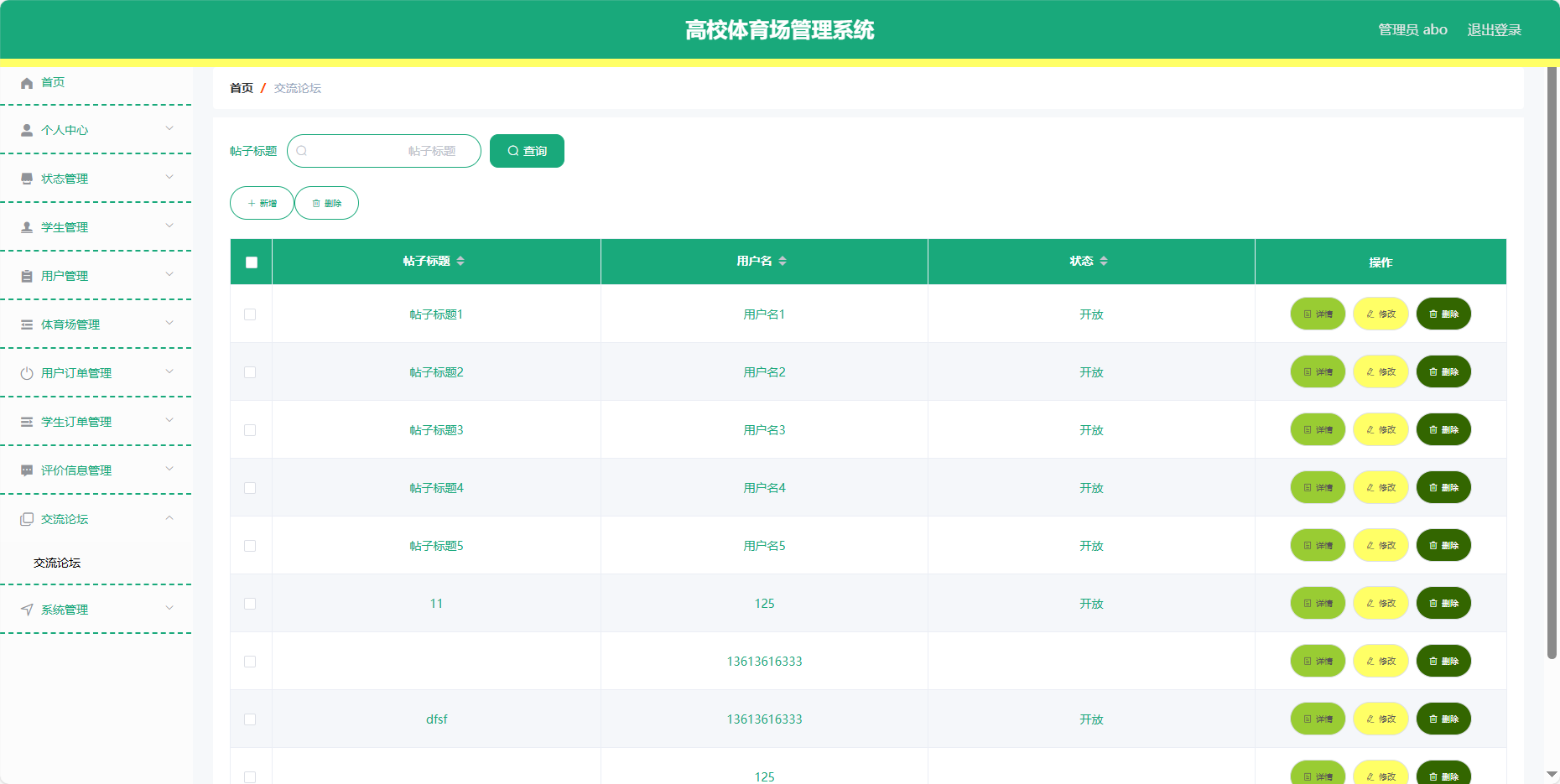This screenshot has height=784, width=1560.
Task: Click 修改 for 帖子标题1 row
Action: click(1381, 314)
